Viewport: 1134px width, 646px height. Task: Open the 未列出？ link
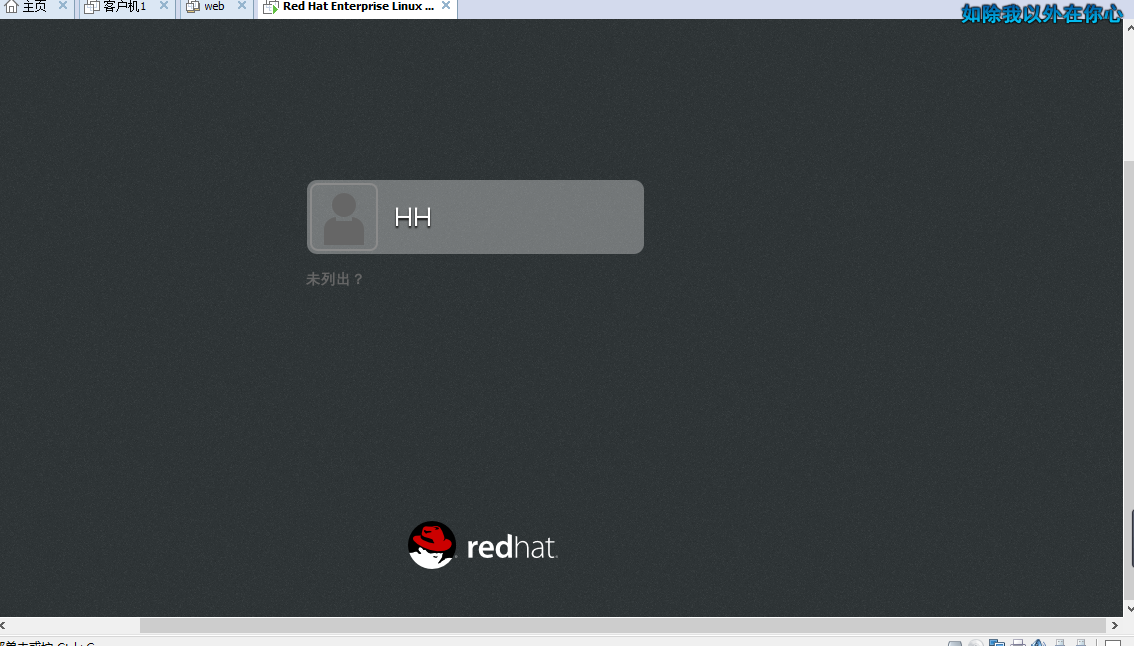334,279
